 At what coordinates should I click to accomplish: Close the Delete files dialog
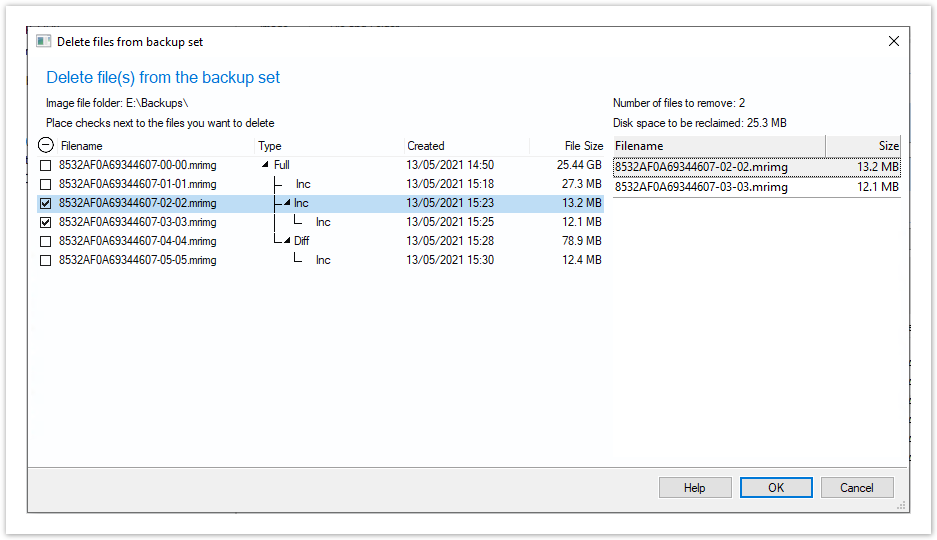[x=893, y=41]
